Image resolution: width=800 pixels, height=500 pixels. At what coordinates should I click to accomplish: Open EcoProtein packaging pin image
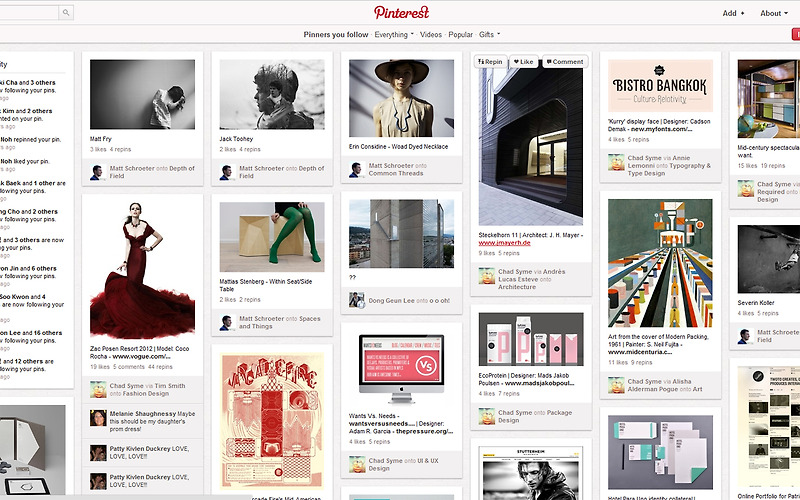coord(531,339)
